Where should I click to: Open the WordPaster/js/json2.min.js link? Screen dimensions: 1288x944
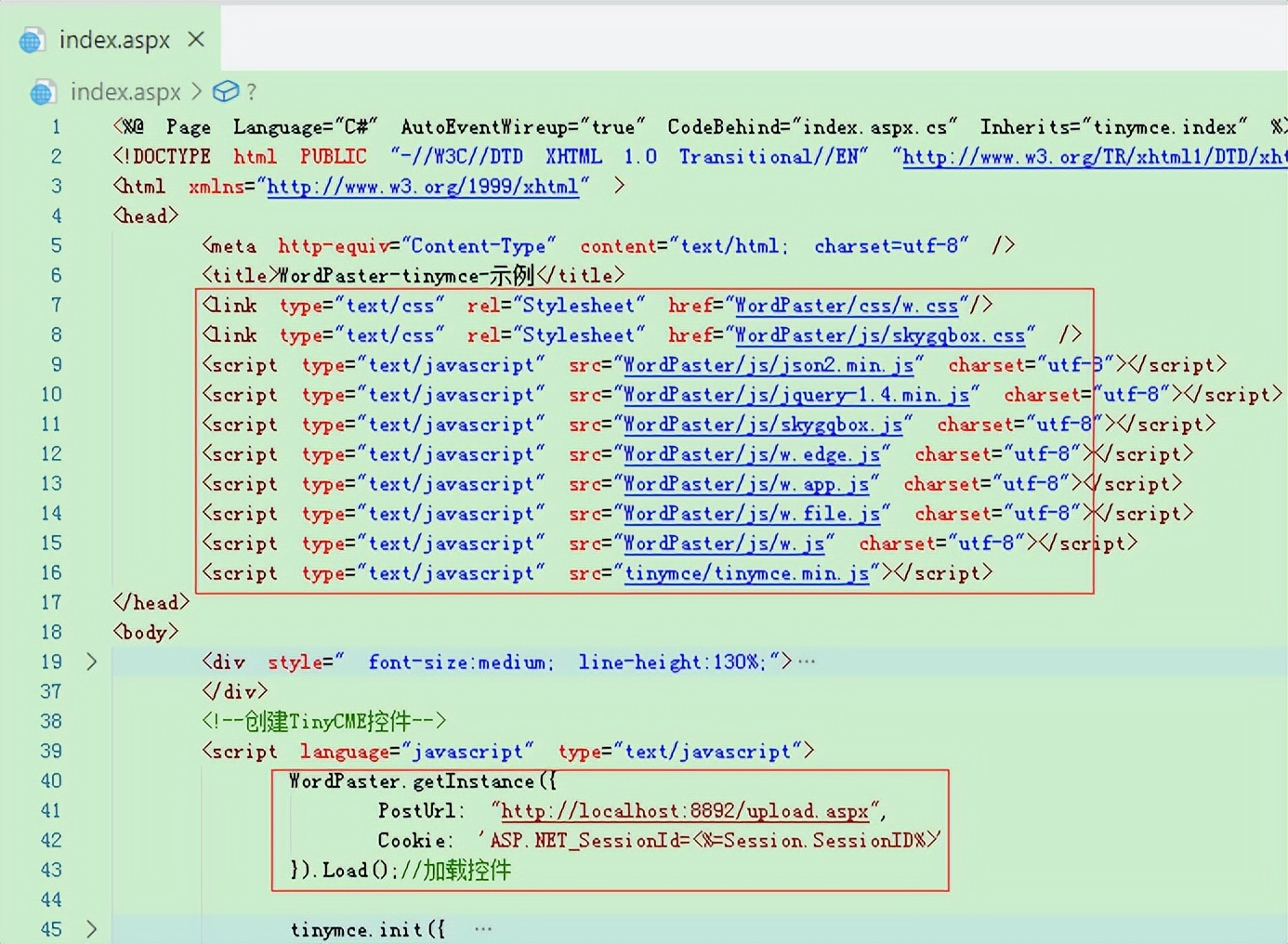point(769,365)
